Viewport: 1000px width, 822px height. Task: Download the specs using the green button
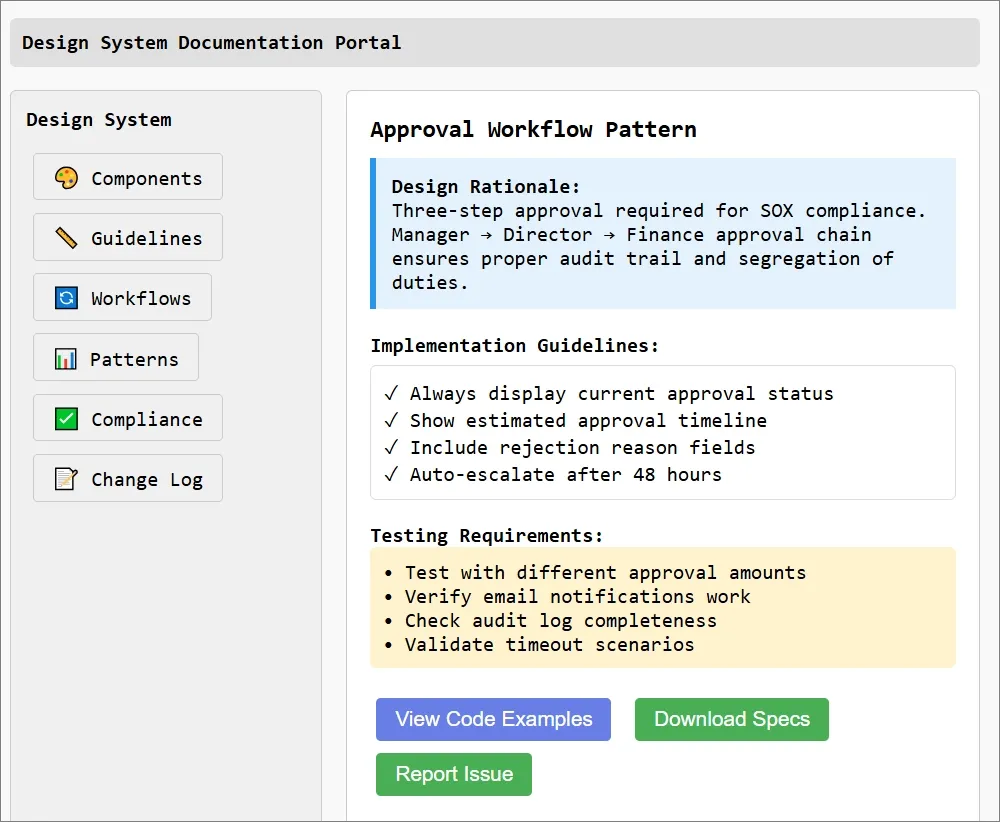click(731, 719)
